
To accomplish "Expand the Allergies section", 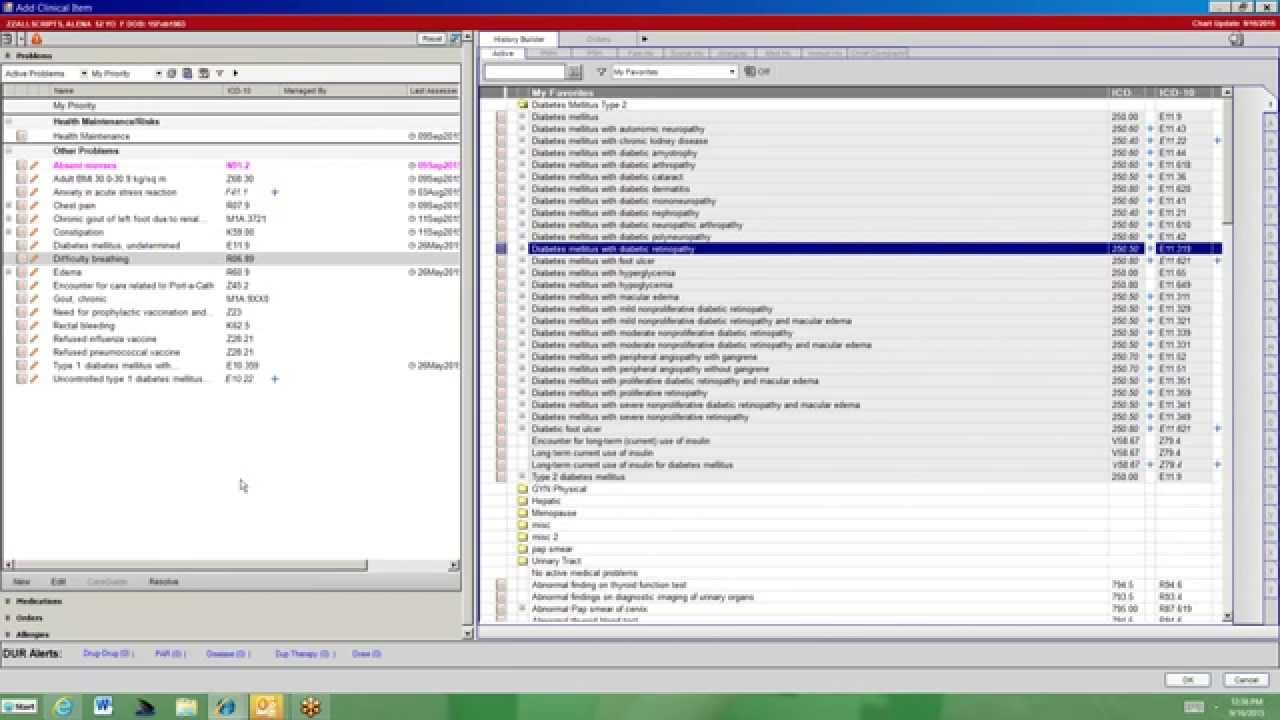I will pyautogui.click(x=8, y=634).
